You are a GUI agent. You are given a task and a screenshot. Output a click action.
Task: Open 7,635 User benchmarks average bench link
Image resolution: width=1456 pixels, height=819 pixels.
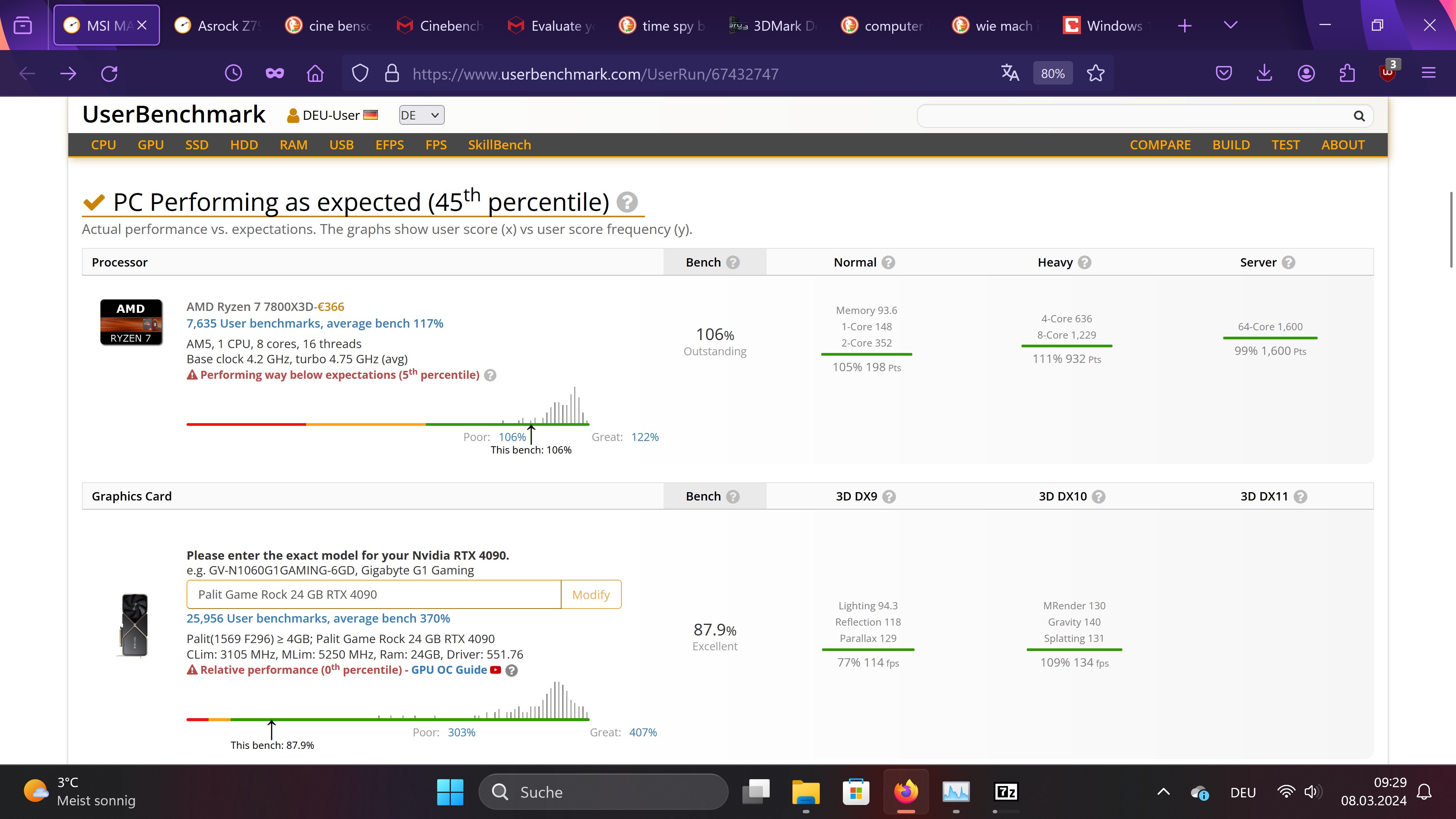point(315,323)
